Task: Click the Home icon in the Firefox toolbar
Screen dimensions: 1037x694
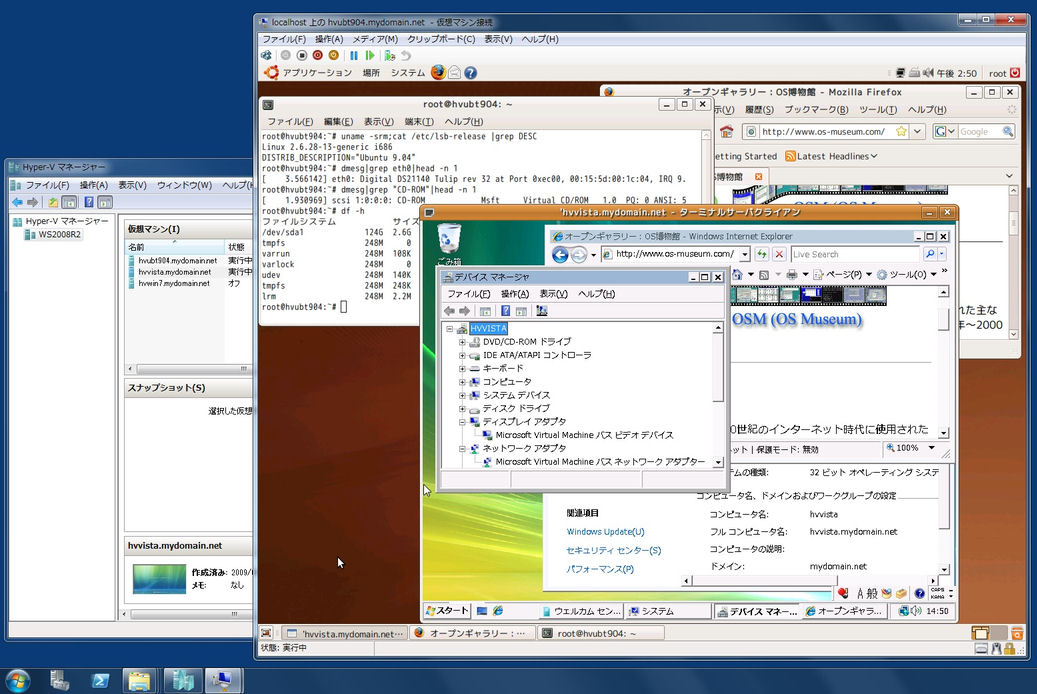Action: tap(727, 132)
